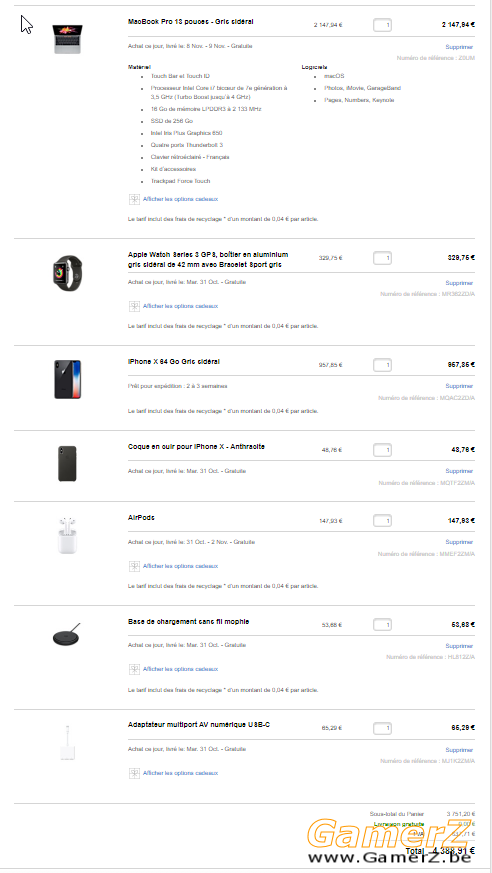Click the MacBook Pro quantity field
The width and height of the screenshot is (492, 873).
click(x=382, y=25)
